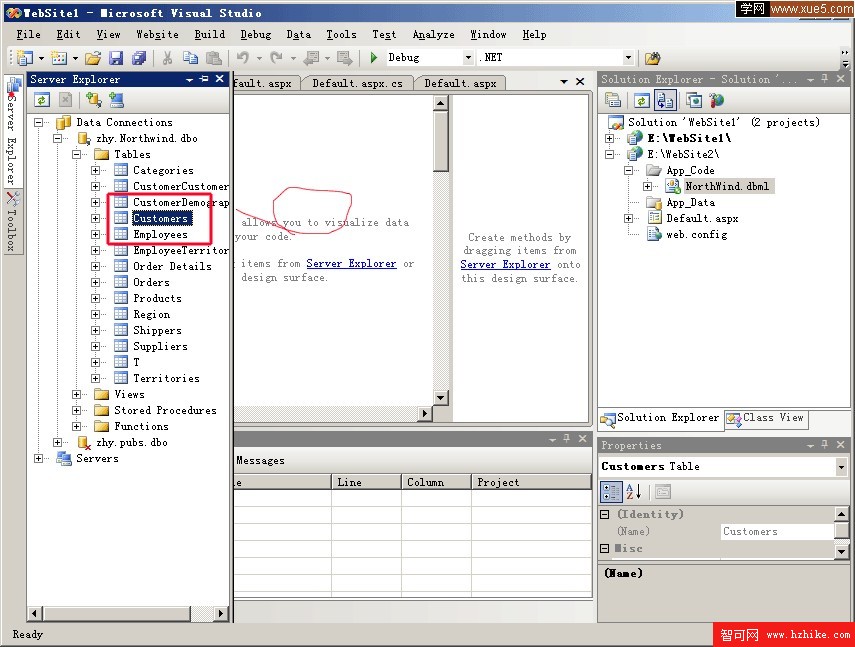Image resolution: width=855 pixels, height=647 pixels.
Task: Sort messages by the Column header
Action: (x=436, y=482)
